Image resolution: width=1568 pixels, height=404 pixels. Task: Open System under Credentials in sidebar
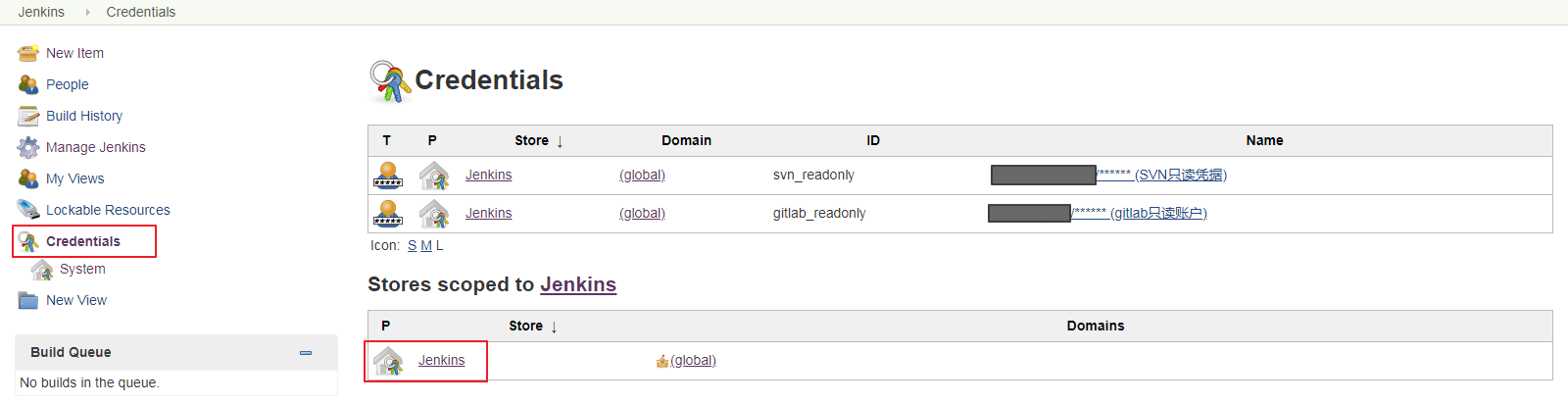tap(82, 269)
